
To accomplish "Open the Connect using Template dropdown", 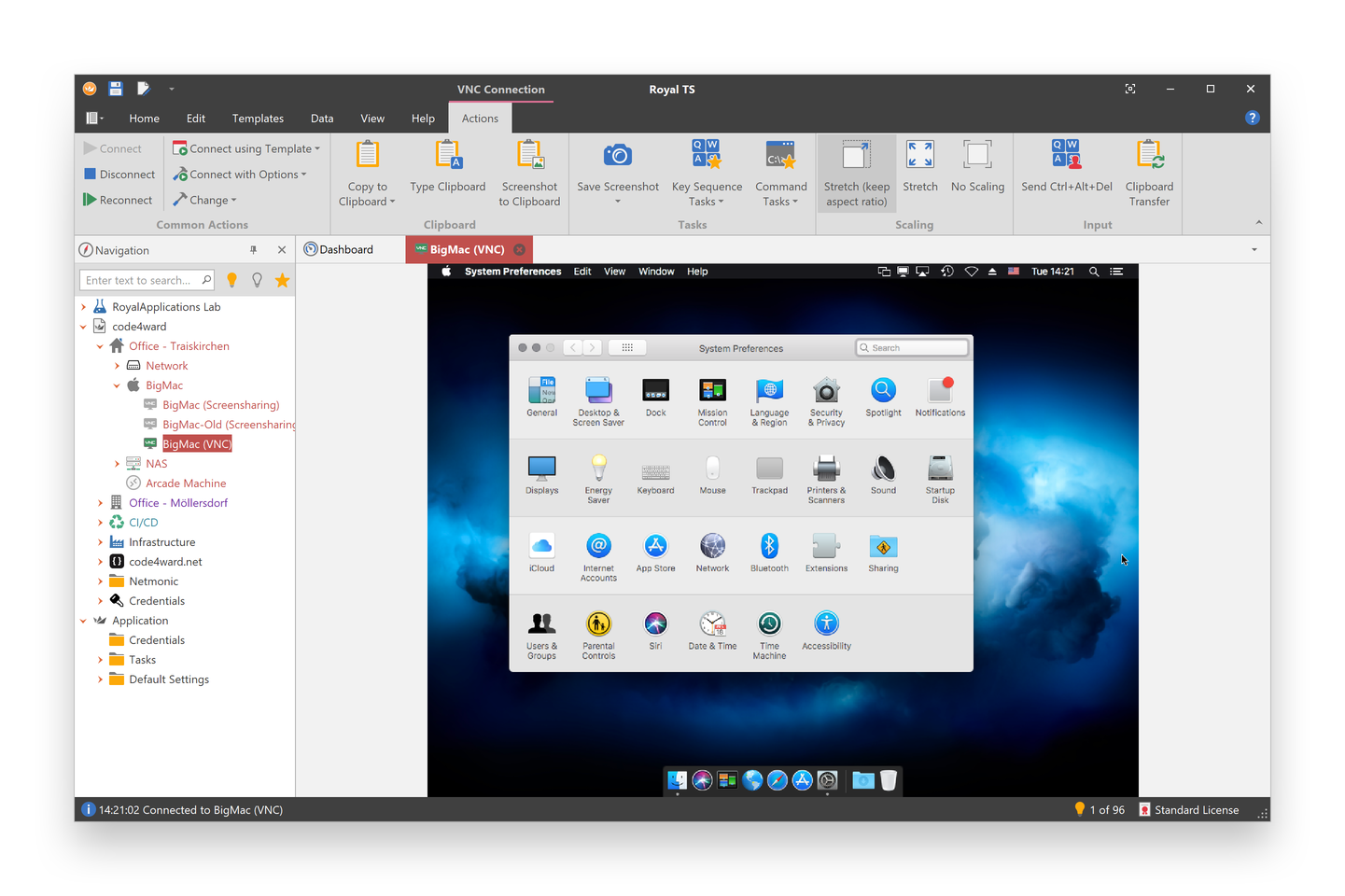I will [x=246, y=147].
